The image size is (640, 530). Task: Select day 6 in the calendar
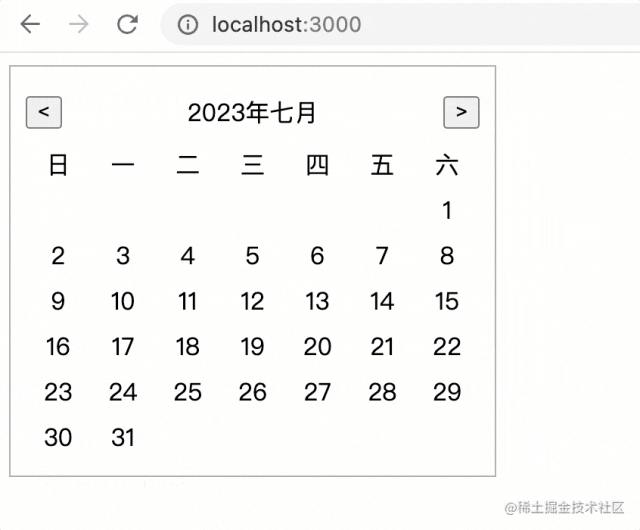[317, 256]
